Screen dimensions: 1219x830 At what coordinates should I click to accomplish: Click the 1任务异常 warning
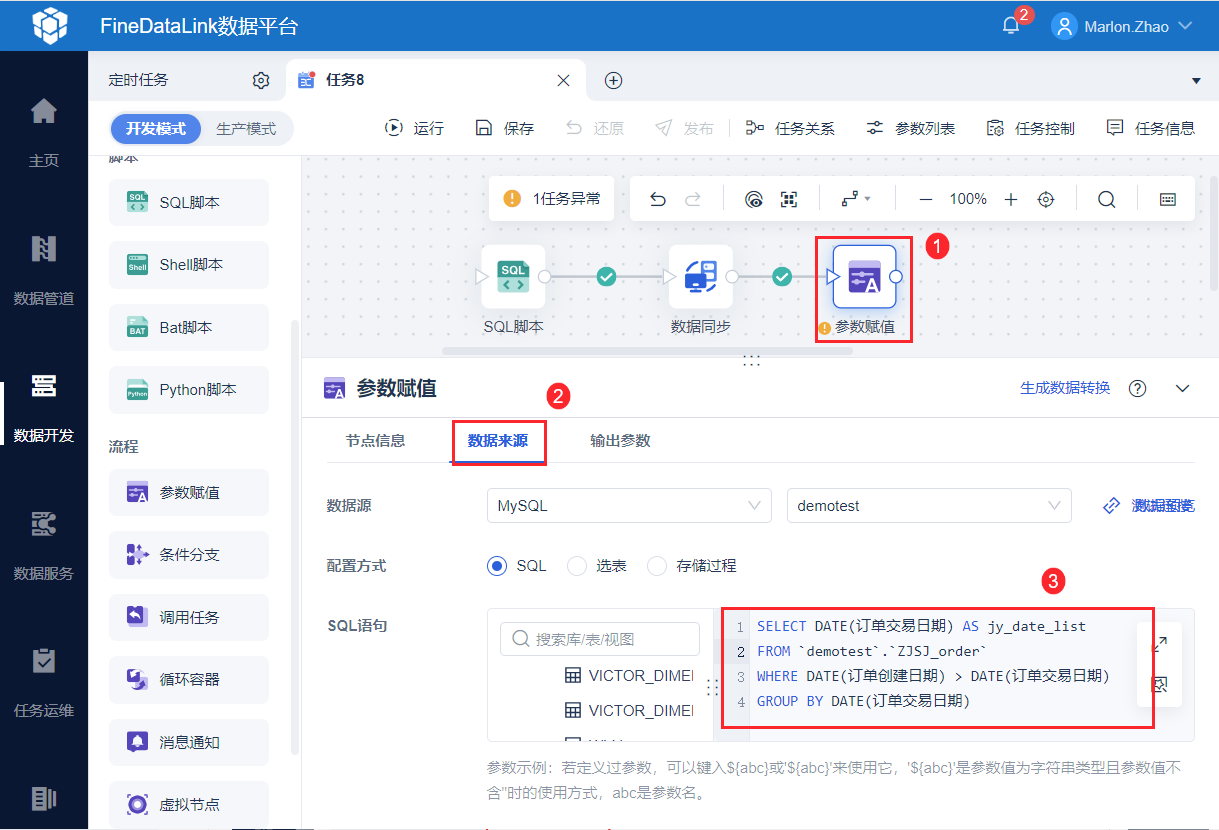click(x=552, y=199)
